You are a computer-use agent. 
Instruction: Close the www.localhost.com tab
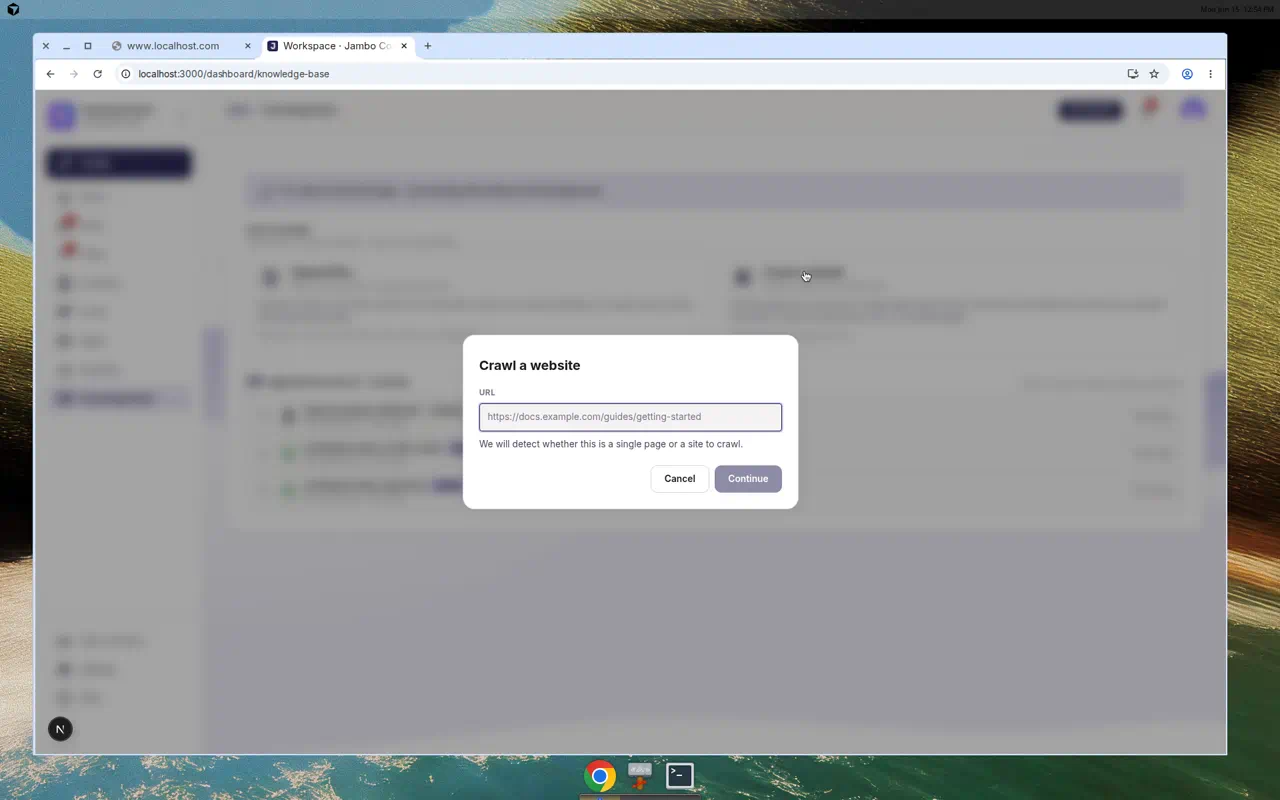(x=248, y=46)
